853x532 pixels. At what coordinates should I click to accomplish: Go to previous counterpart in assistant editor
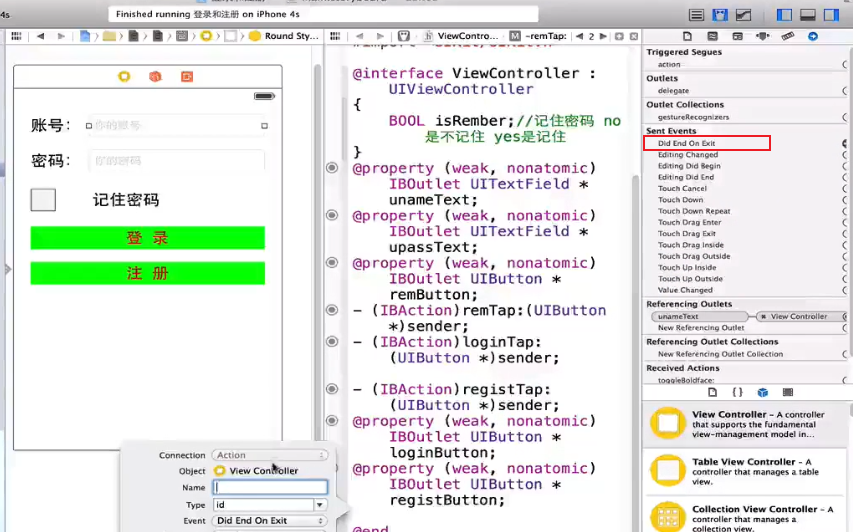pyautogui.click(x=579, y=36)
